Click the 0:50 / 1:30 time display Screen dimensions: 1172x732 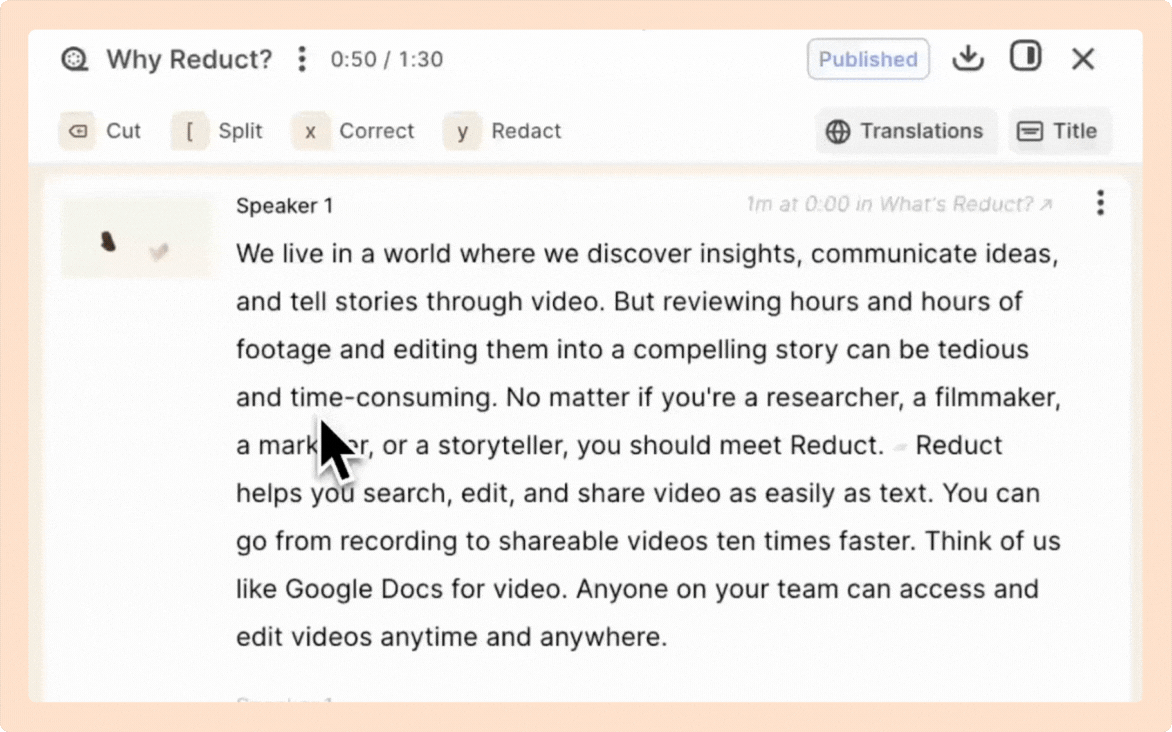pyautogui.click(x=386, y=59)
